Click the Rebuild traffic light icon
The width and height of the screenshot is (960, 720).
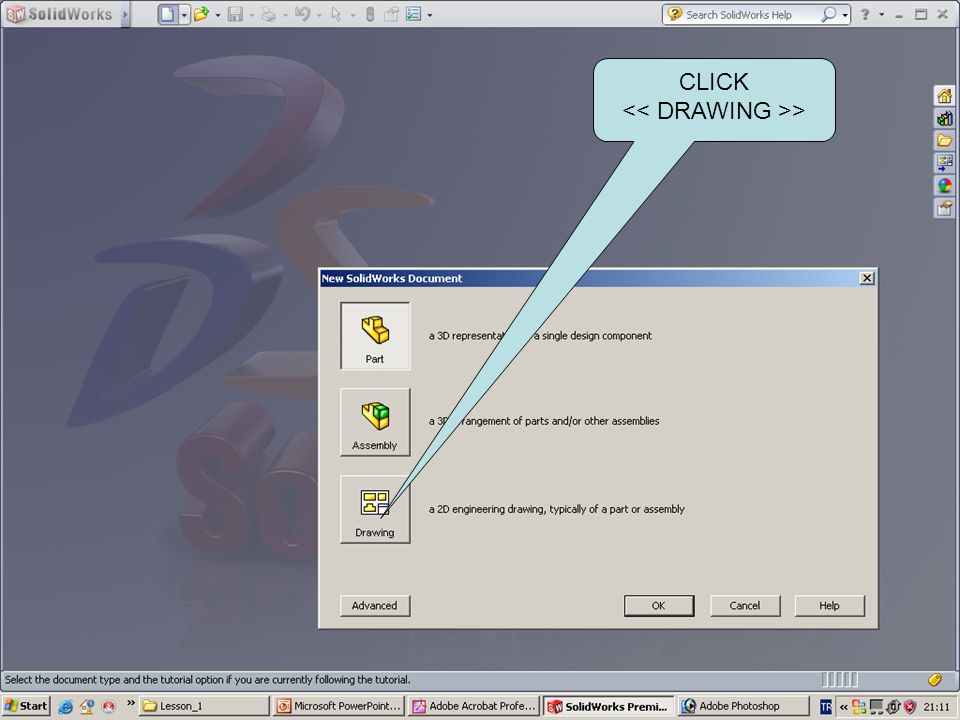coord(370,14)
